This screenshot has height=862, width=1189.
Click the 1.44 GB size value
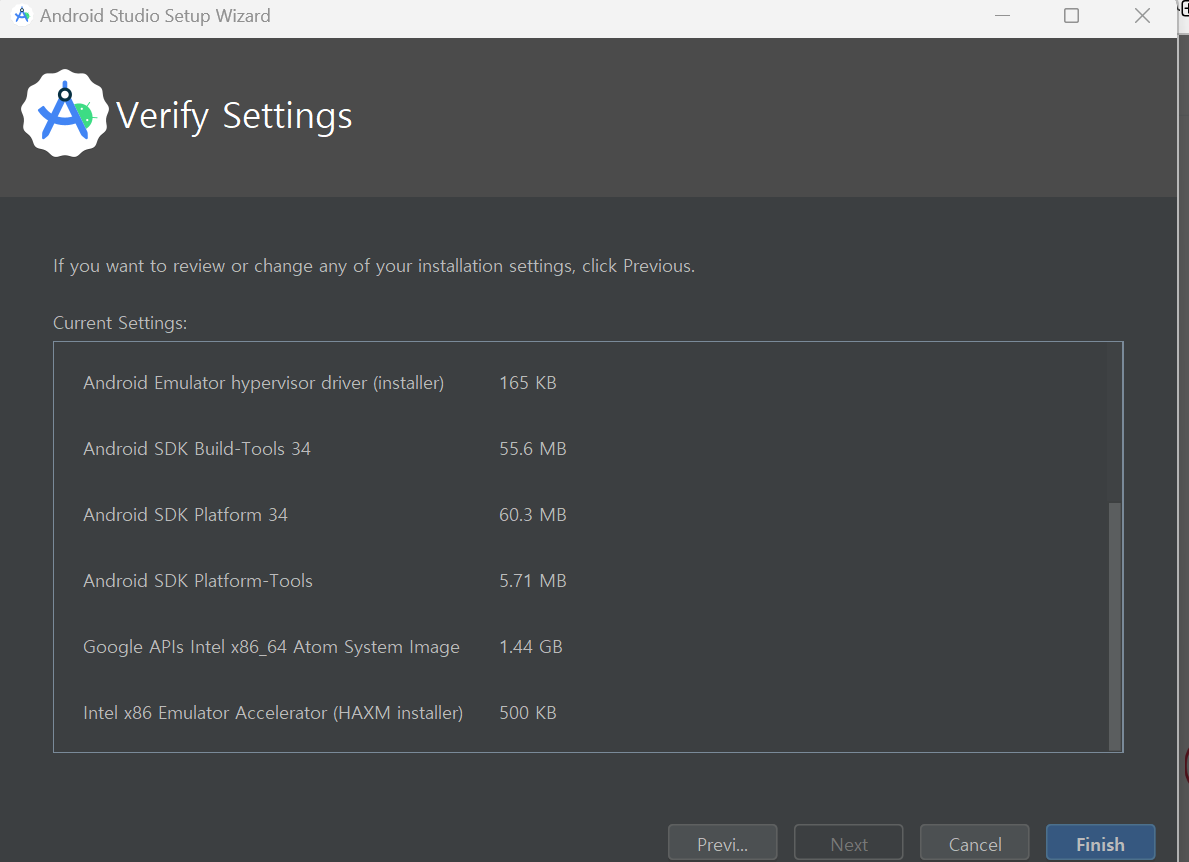pos(531,647)
